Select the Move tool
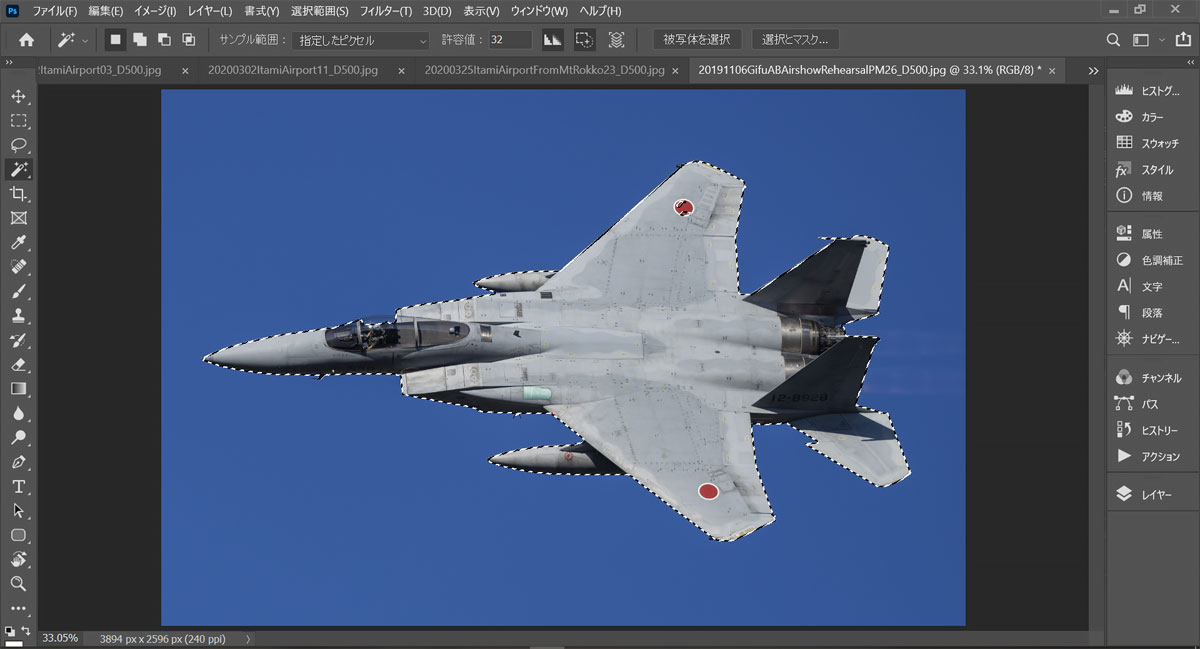The image size is (1200, 649). pyautogui.click(x=18, y=96)
